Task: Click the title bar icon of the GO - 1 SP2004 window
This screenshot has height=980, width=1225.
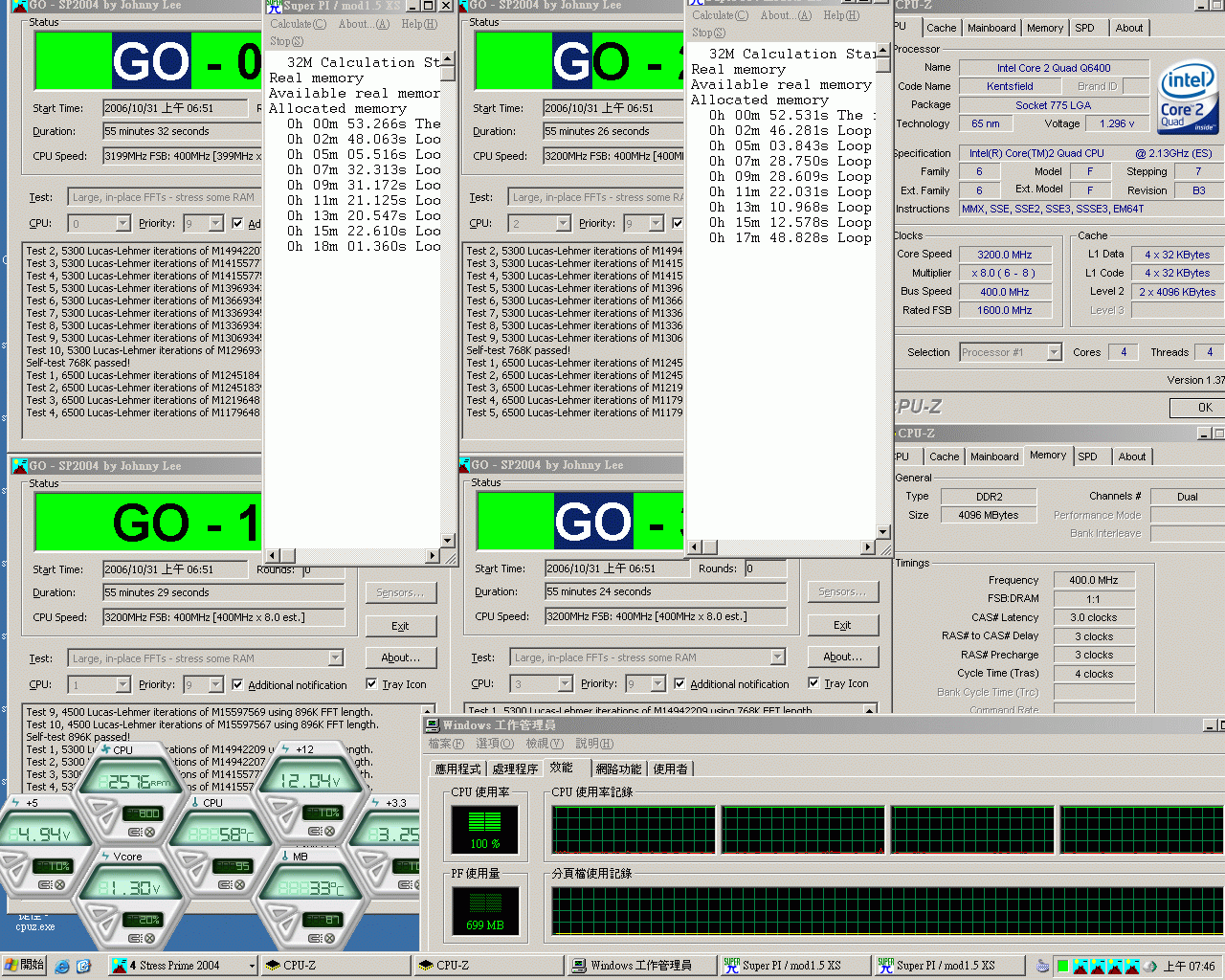Action: [19, 466]
